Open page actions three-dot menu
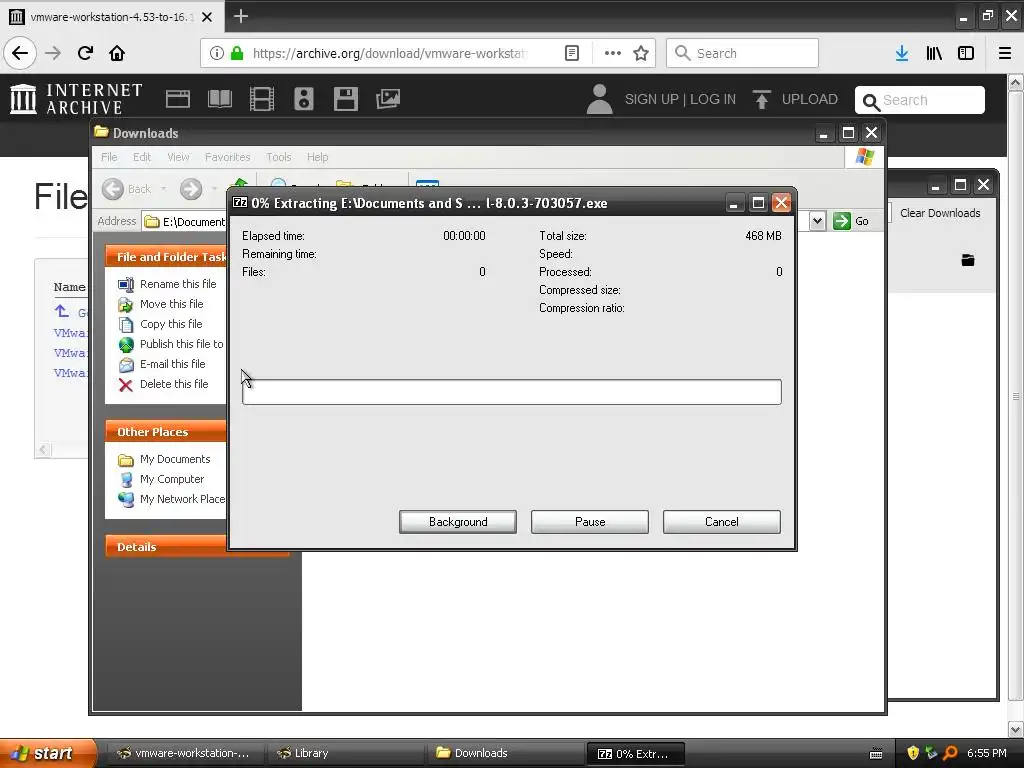 coord(612,53)
